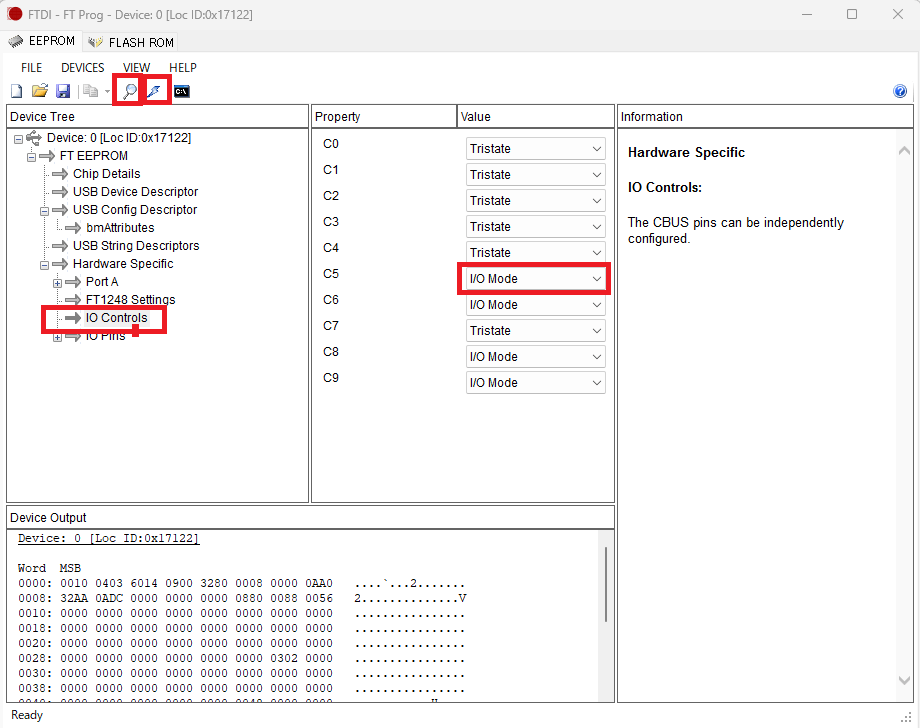Open the arrow next to the copy icon
Viewport: 920px width, 728px height.
107,92
